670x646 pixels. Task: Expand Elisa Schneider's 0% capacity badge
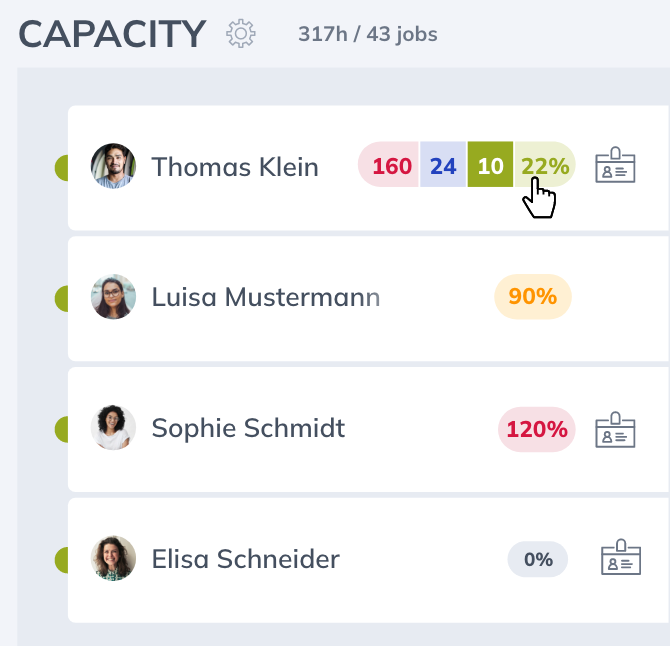[x=538, y=559]
